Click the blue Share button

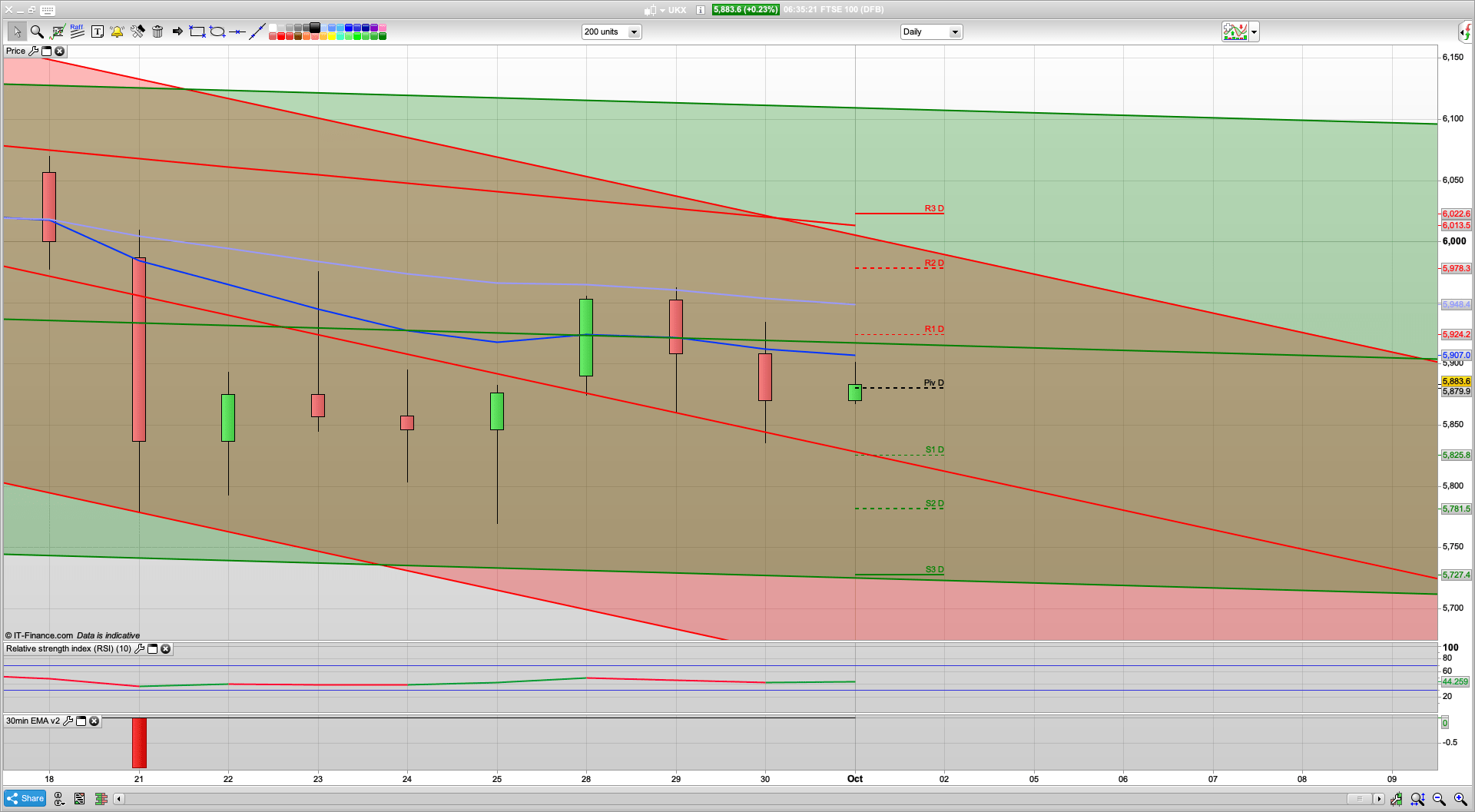coord(24,798)
